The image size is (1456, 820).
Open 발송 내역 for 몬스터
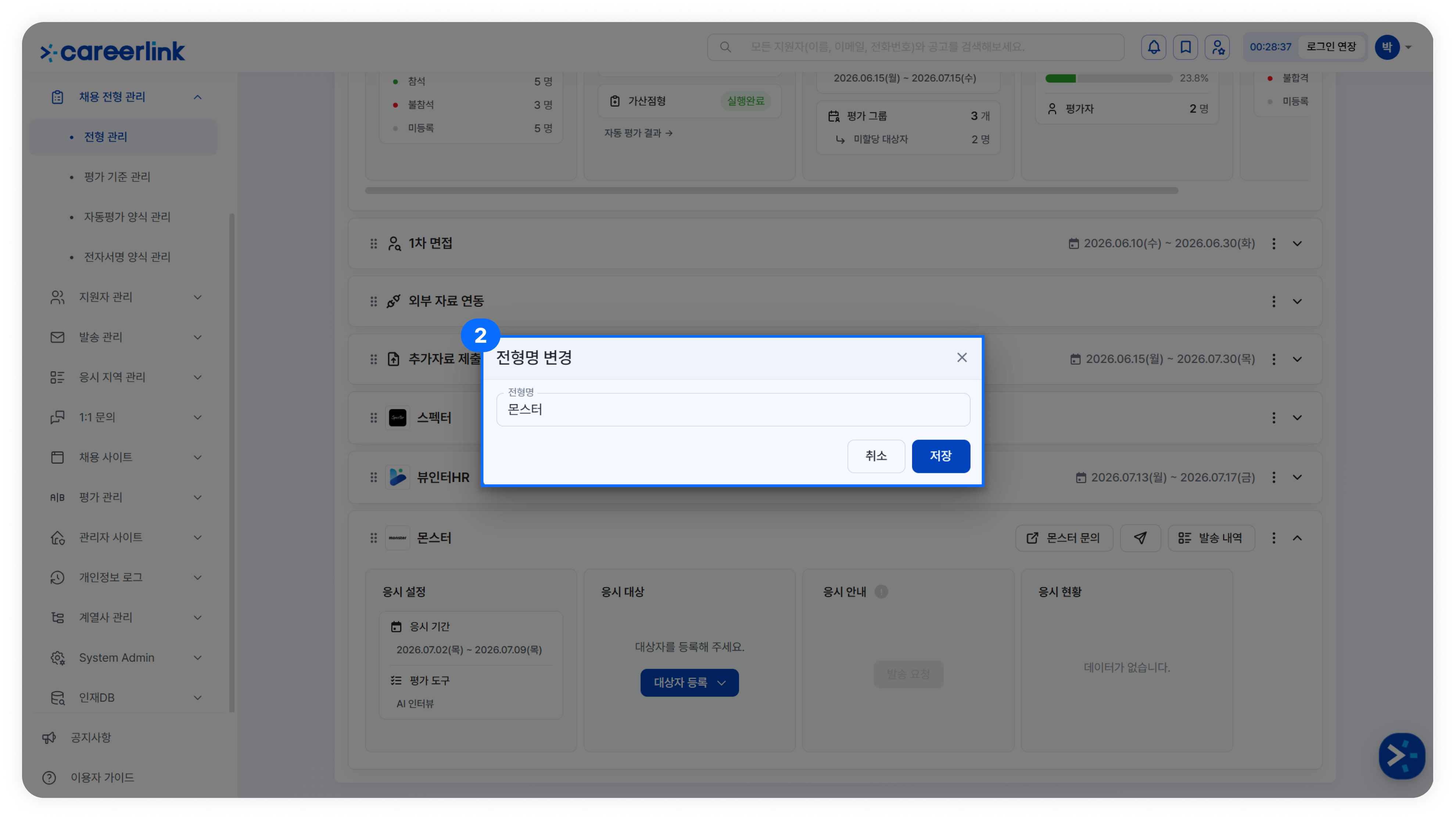[1211, 538]
